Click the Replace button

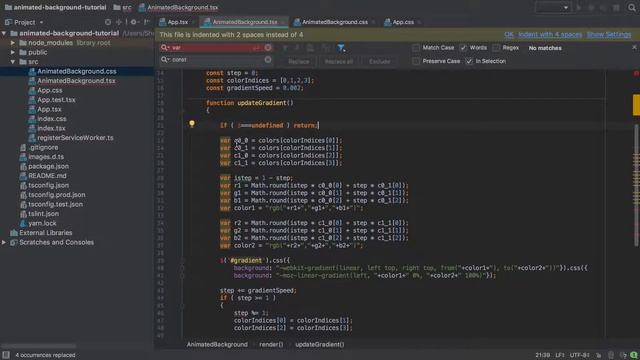pos(298,62)
